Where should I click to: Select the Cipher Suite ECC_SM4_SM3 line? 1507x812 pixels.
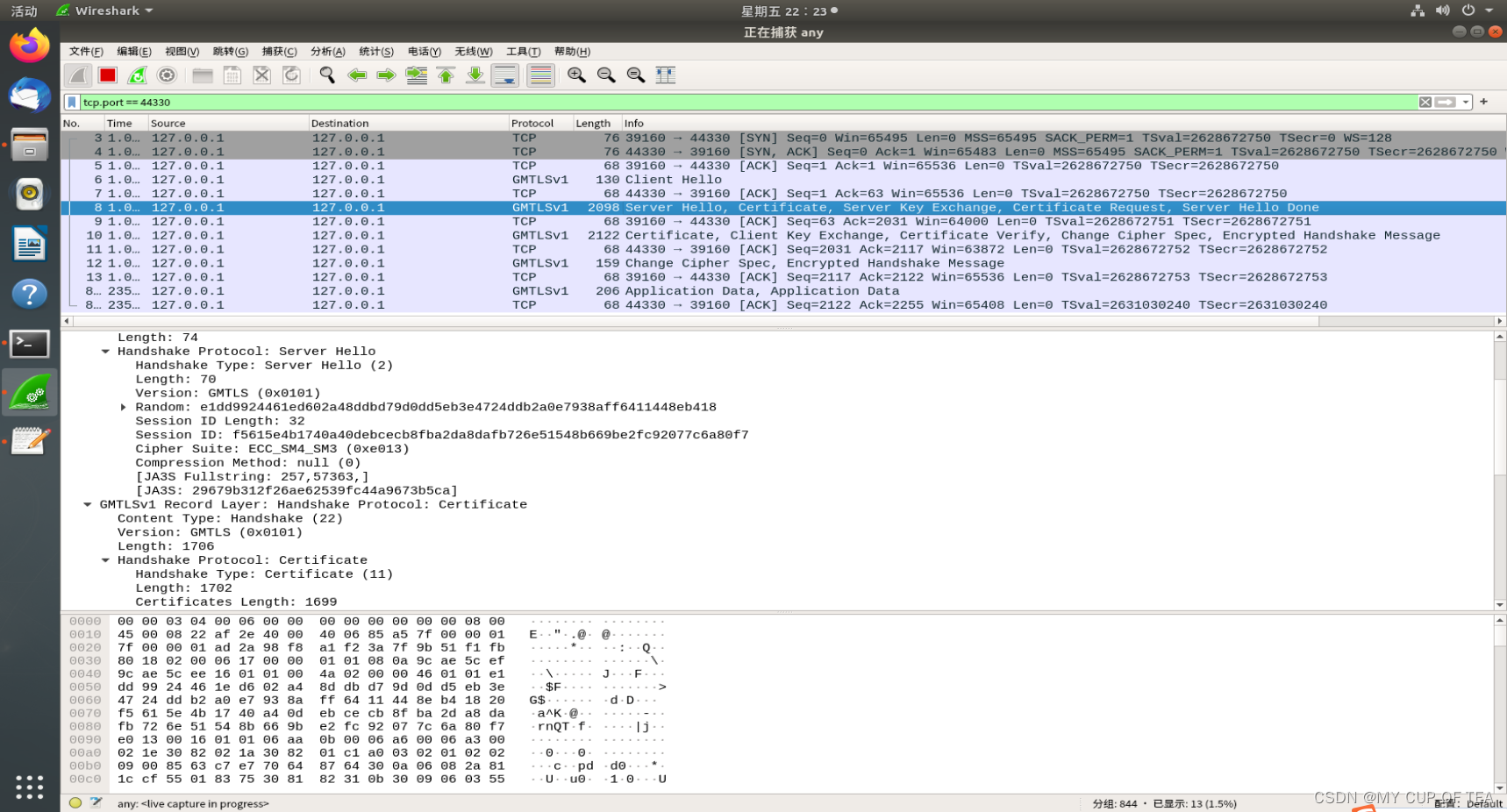coord(272,449)
